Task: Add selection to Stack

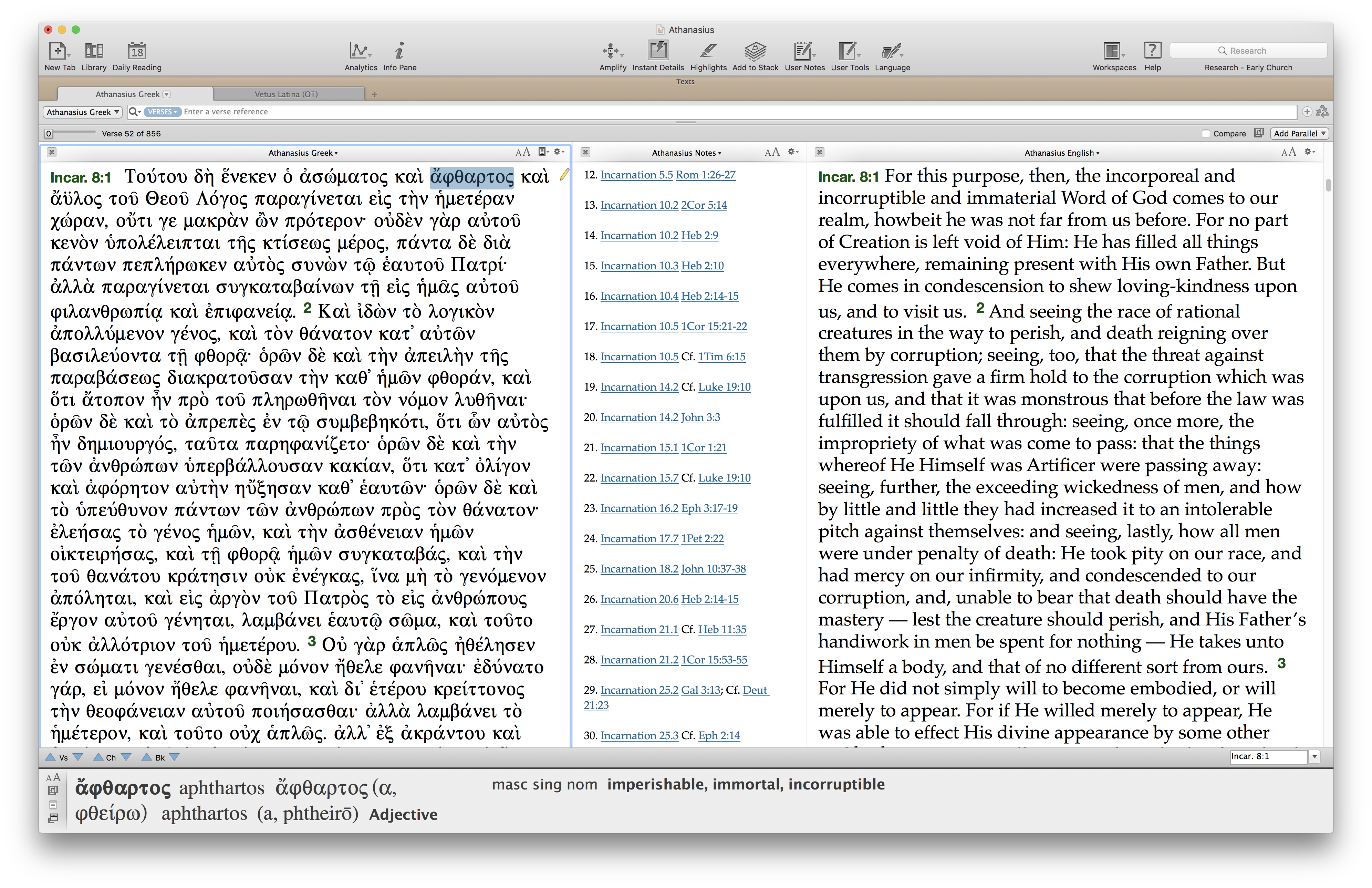Action: pos(755,56)
